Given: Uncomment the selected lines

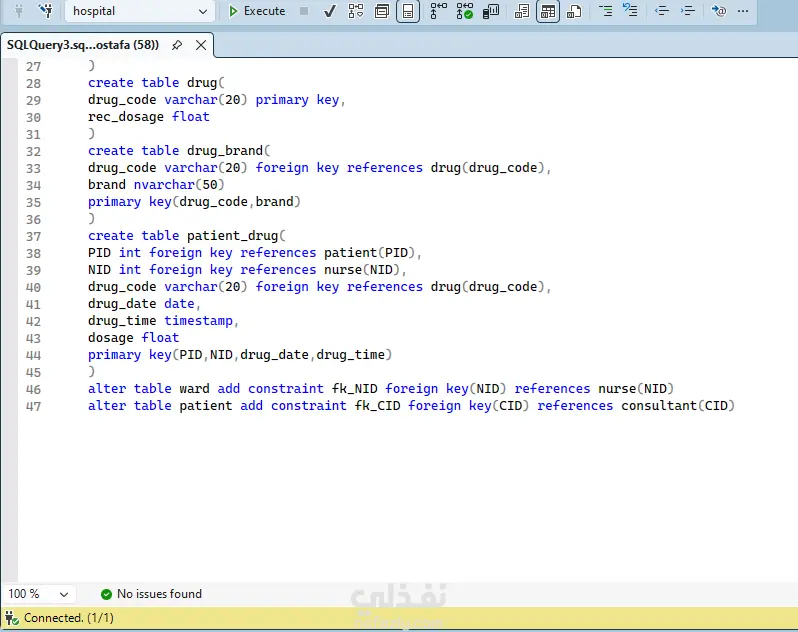Looking at the screenshot, I should click(x=631, y=11).
